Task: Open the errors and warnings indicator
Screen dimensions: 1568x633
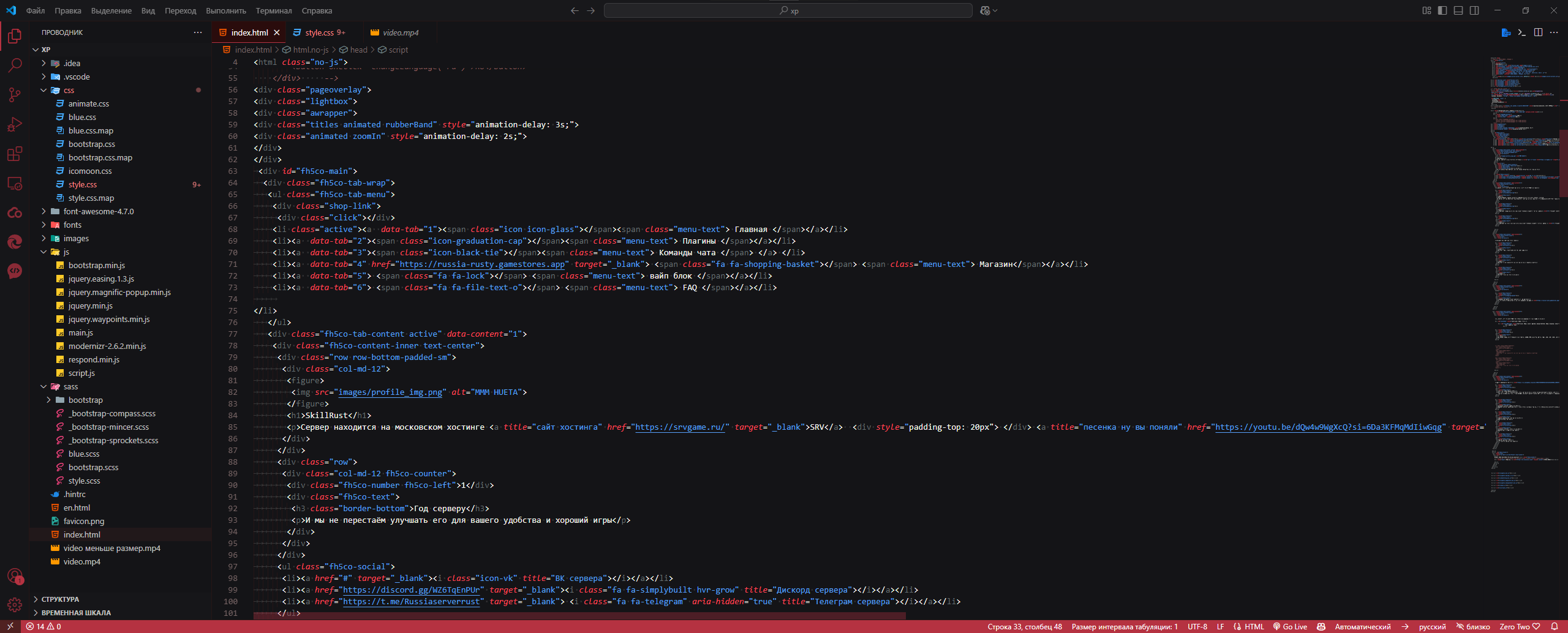Action: pyautogui.click(x=43, y=626)
